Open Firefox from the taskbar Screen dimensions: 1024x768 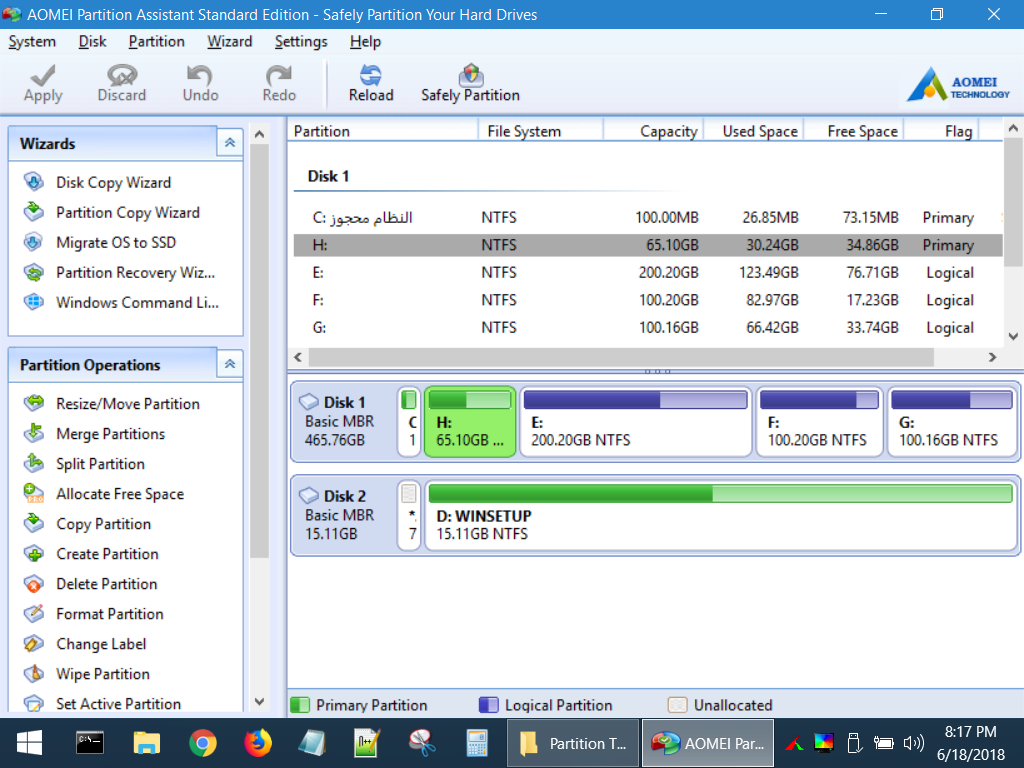click(x=258, y=743)
